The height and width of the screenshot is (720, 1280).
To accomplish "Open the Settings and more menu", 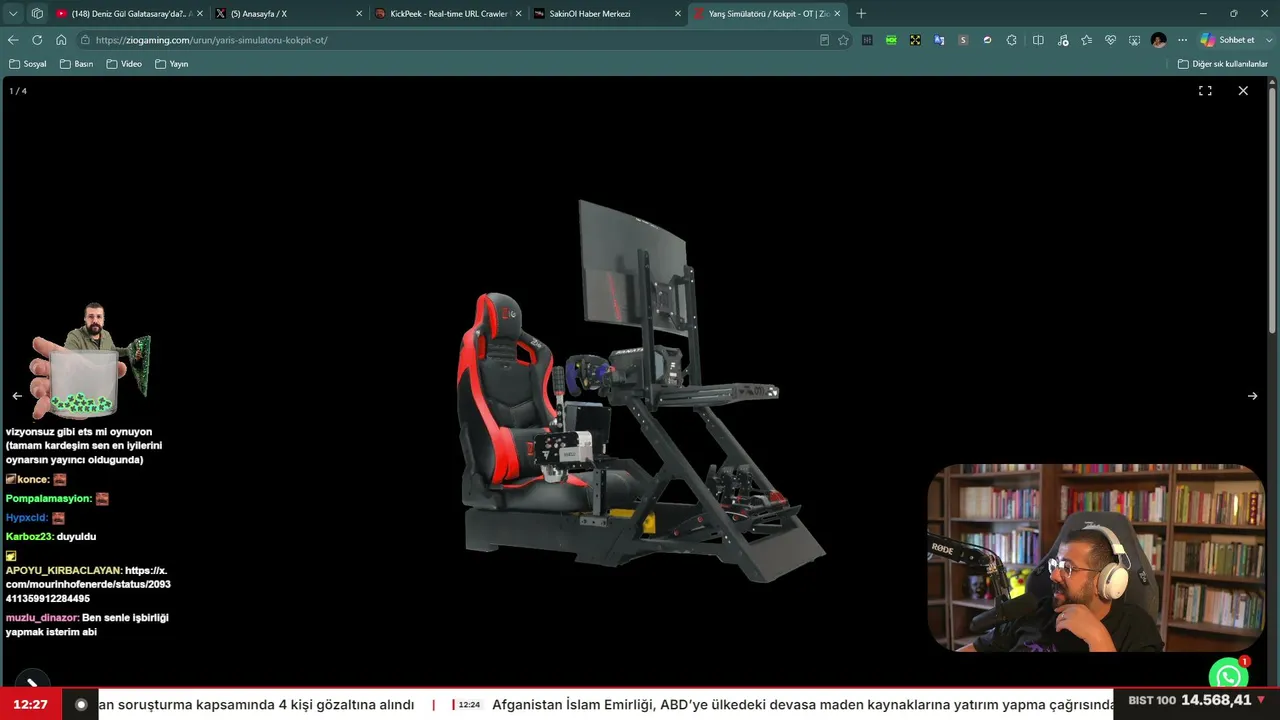I will pos(1182,40).
